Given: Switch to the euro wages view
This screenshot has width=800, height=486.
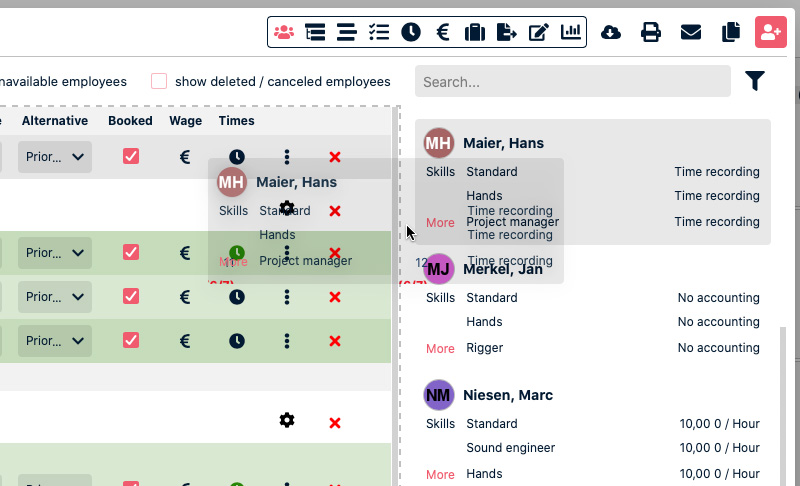Looking at the screenshot, I should coord(443,32).
